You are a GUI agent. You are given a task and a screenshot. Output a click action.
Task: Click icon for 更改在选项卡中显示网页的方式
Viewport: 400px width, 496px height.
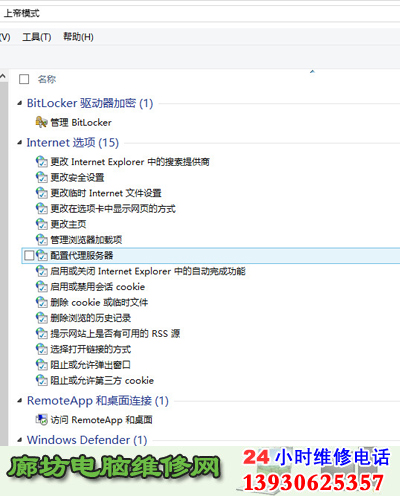[42, 209]
